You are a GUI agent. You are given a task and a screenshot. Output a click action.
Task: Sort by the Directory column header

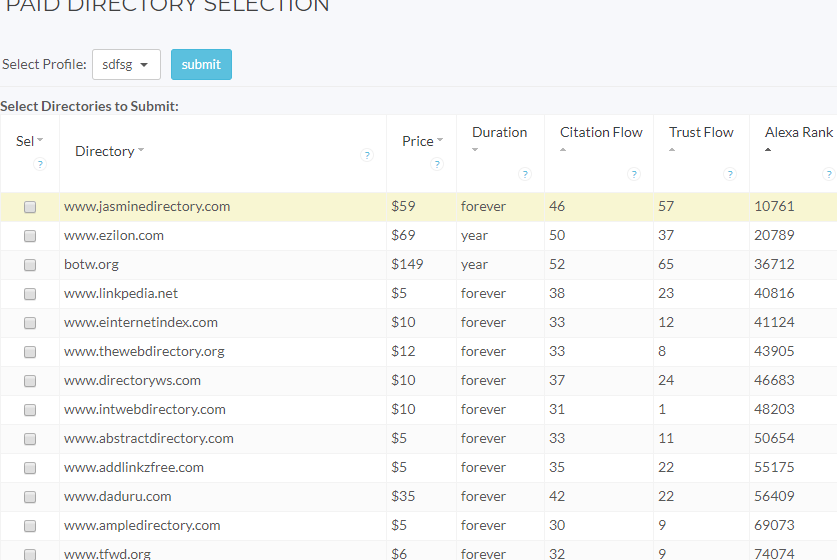[105, 151]
